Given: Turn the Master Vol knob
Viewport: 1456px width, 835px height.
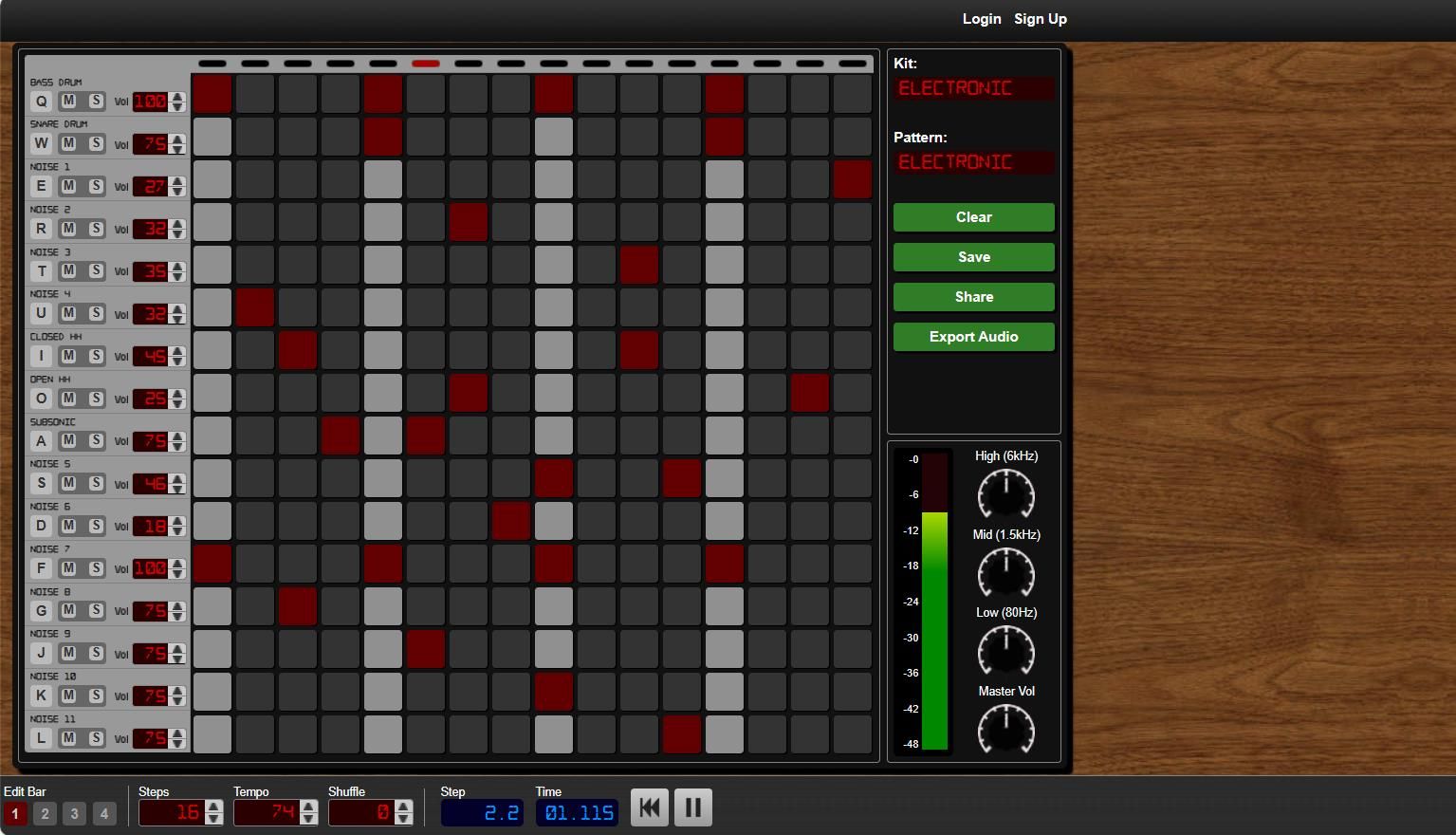Looking at the screenshot, I should (x=1005, y=729).
